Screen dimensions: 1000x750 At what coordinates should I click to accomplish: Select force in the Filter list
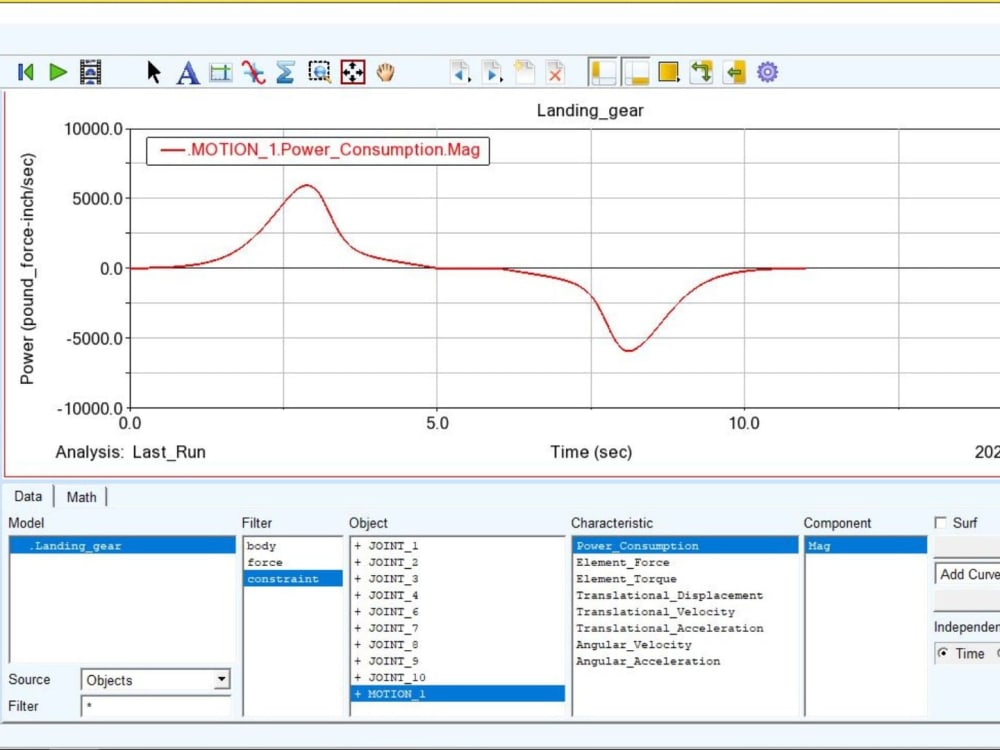[265, 562]
